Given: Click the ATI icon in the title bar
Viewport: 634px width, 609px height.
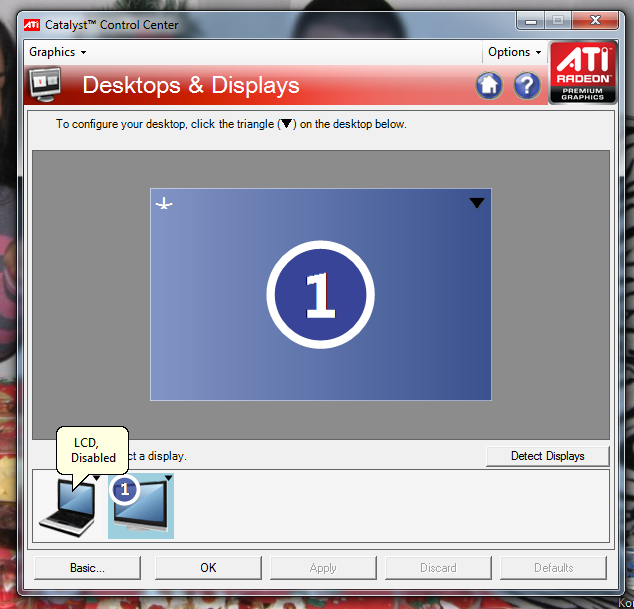Looking at the screenshot, I should click(34, 23).
